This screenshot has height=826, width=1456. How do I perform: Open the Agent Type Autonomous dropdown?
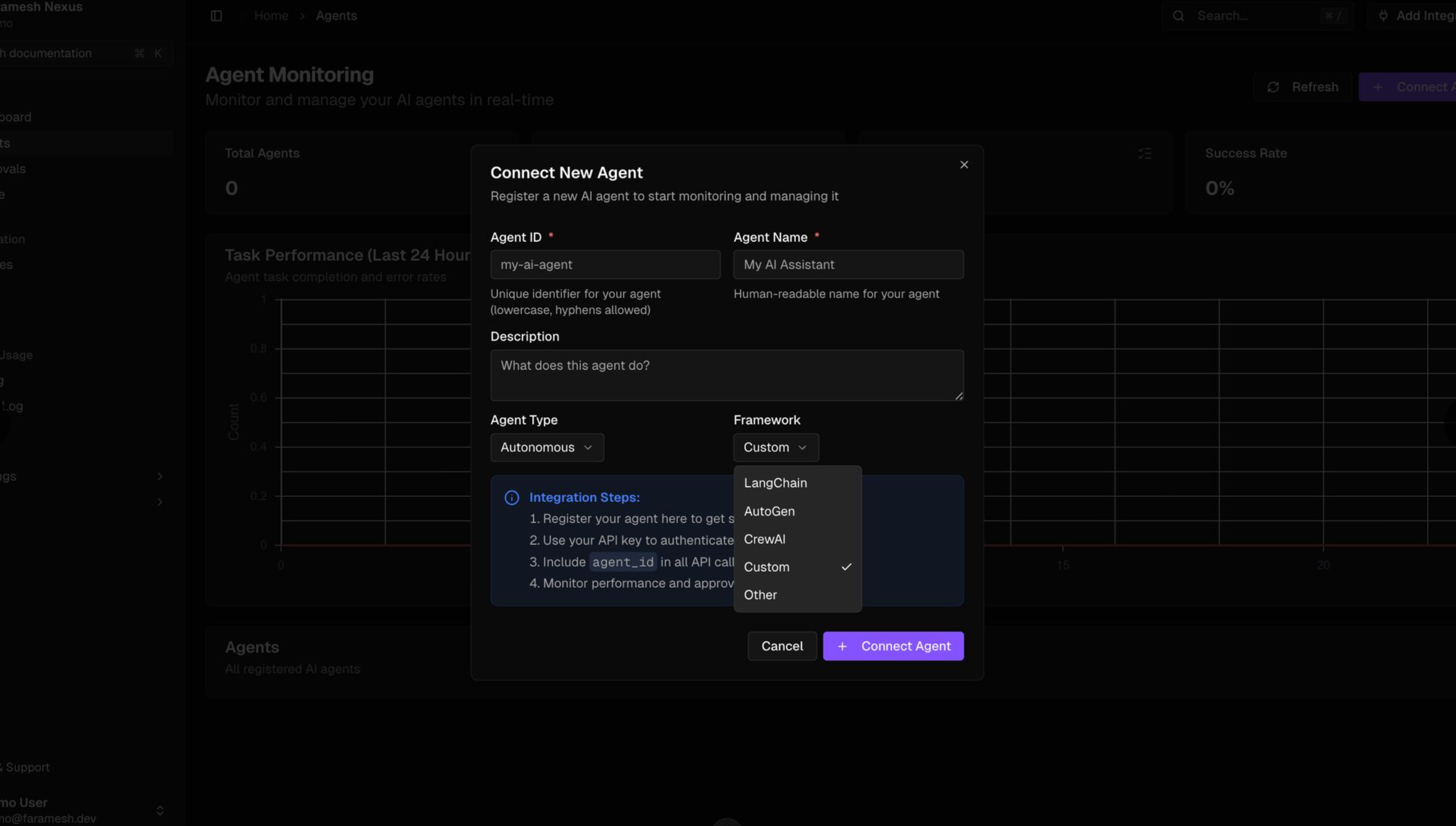(x=546, y=448)
